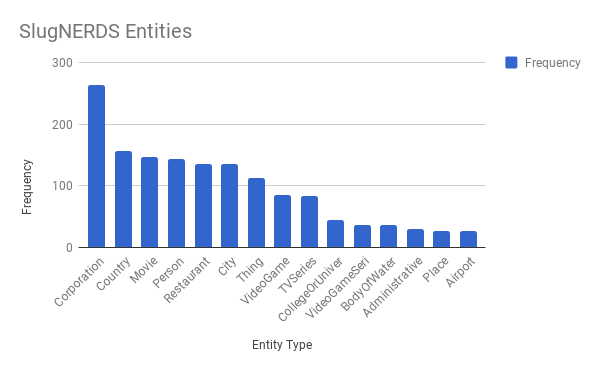
Task: Click the SlugNERDS Entities chart title
Action: [x=106, y=31]
